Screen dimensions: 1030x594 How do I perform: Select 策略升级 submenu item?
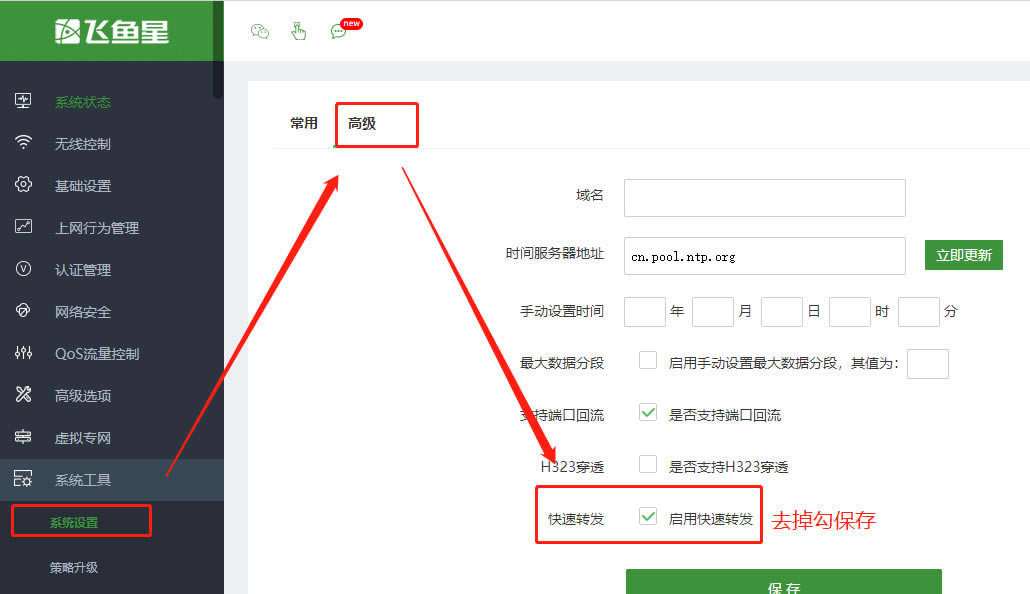pos(74,567)
